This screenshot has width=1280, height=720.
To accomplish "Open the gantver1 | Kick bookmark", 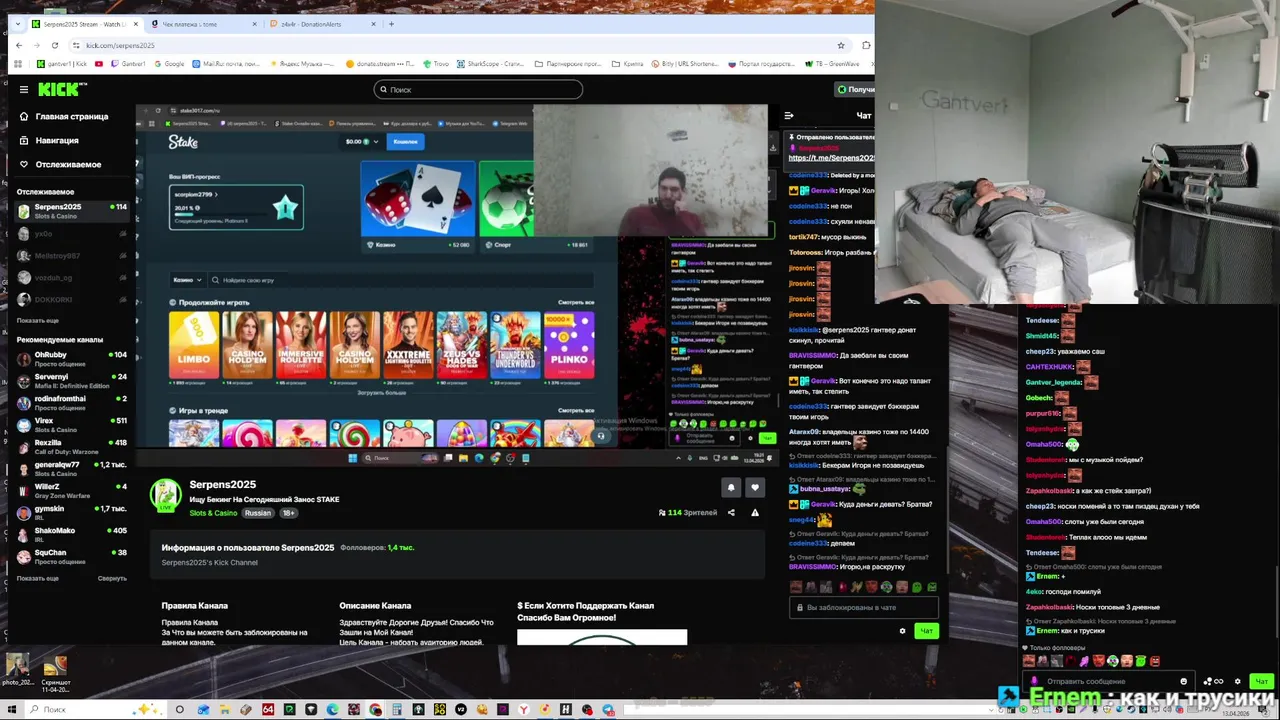I will 61,64.
